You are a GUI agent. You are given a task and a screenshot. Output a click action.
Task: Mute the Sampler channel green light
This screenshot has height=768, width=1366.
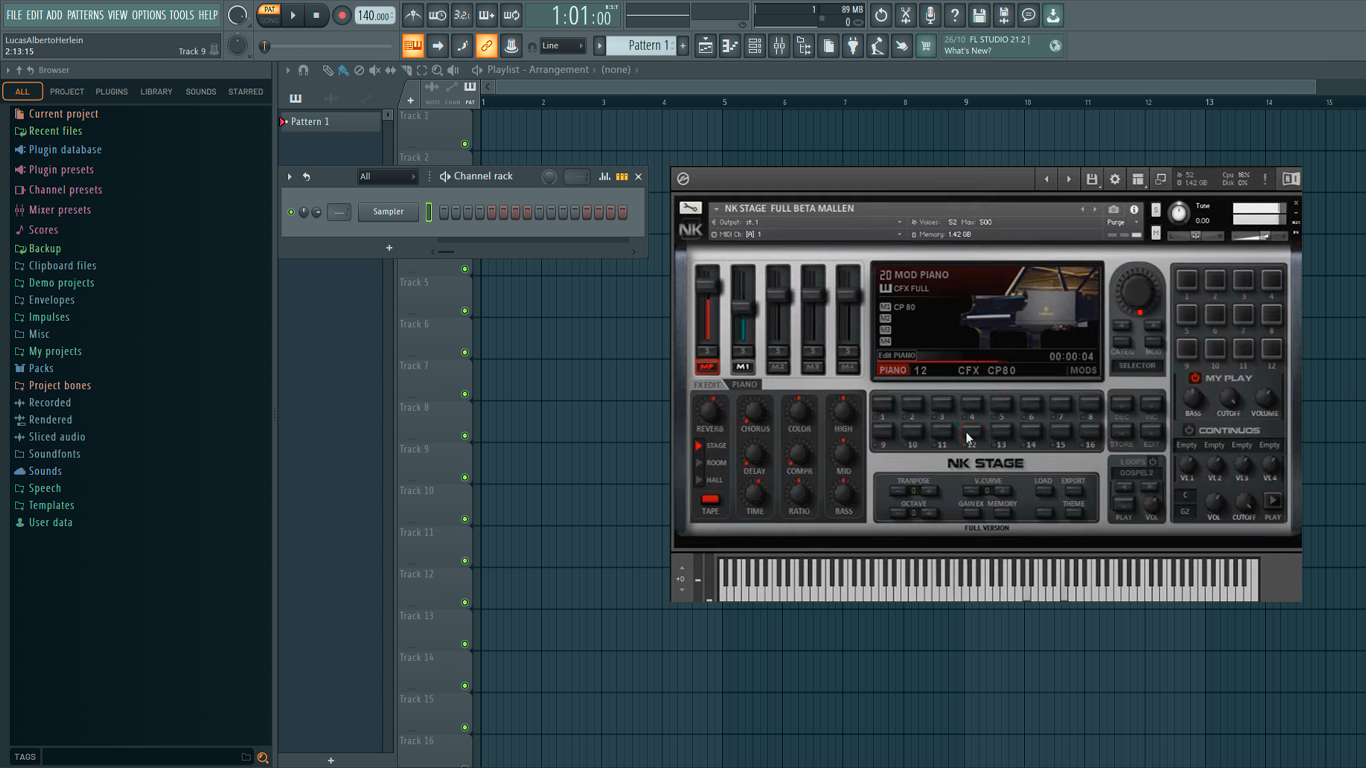point(291,212)
